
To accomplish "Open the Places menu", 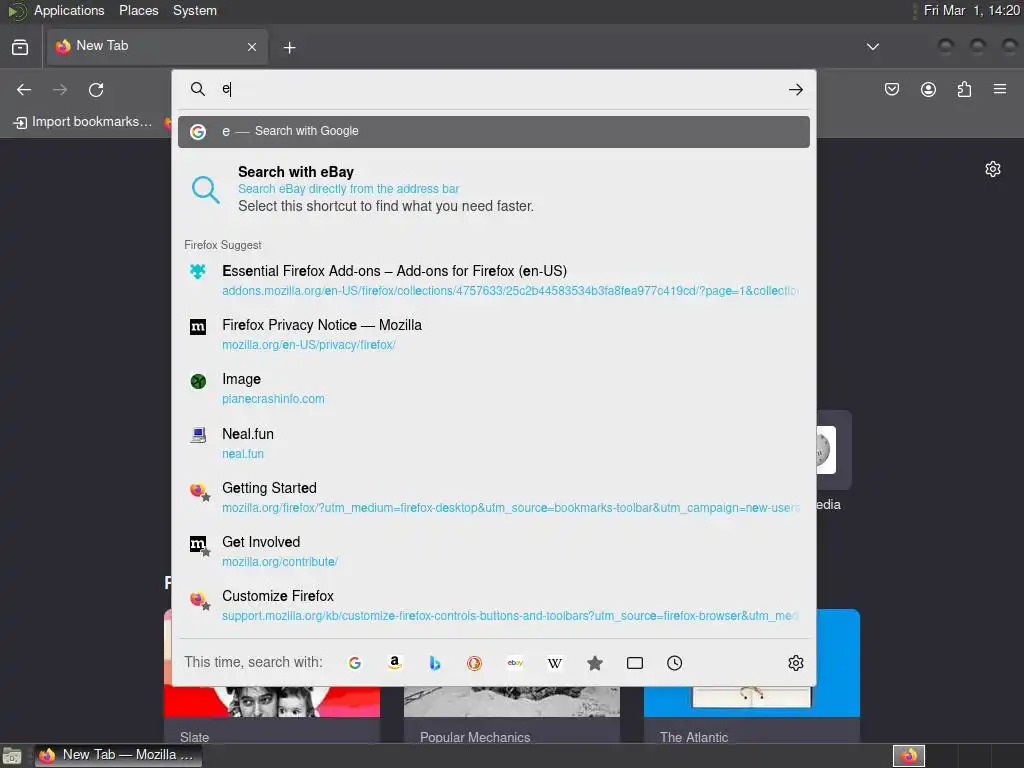I will point(138,10).
